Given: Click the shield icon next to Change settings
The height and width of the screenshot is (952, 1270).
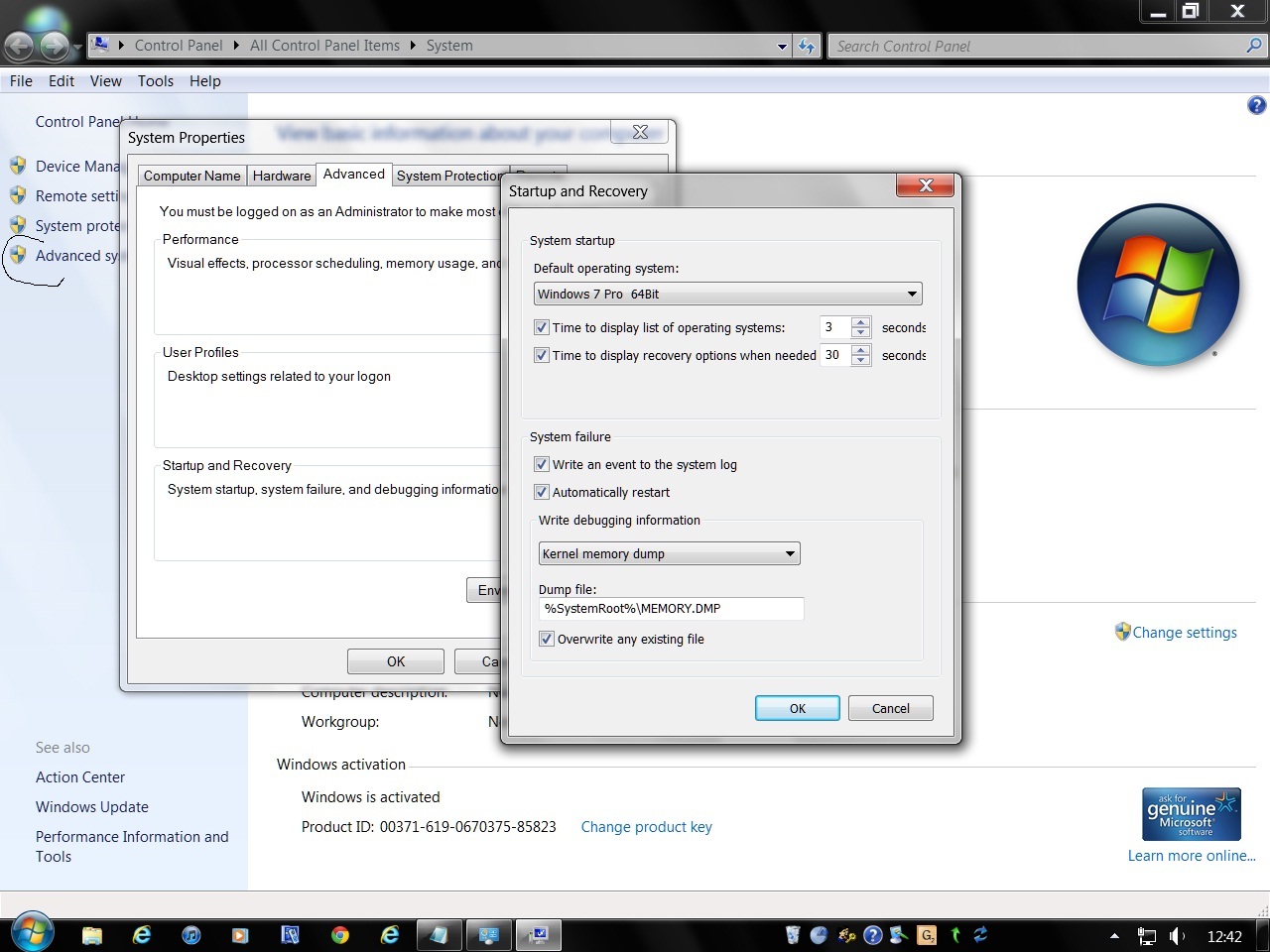Looking at the screenshot, I should pos(1122,632).
